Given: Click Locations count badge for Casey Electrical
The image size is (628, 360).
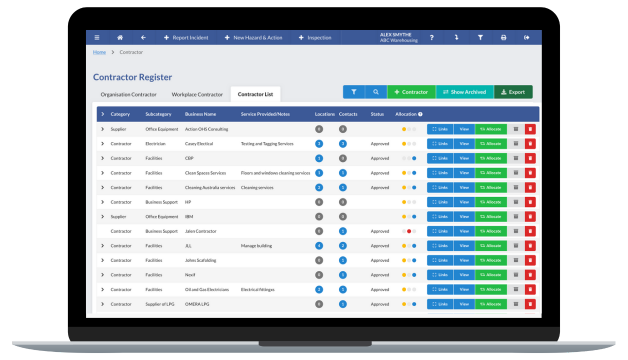Looking at the screenshot, I should [x=319, y=144].
